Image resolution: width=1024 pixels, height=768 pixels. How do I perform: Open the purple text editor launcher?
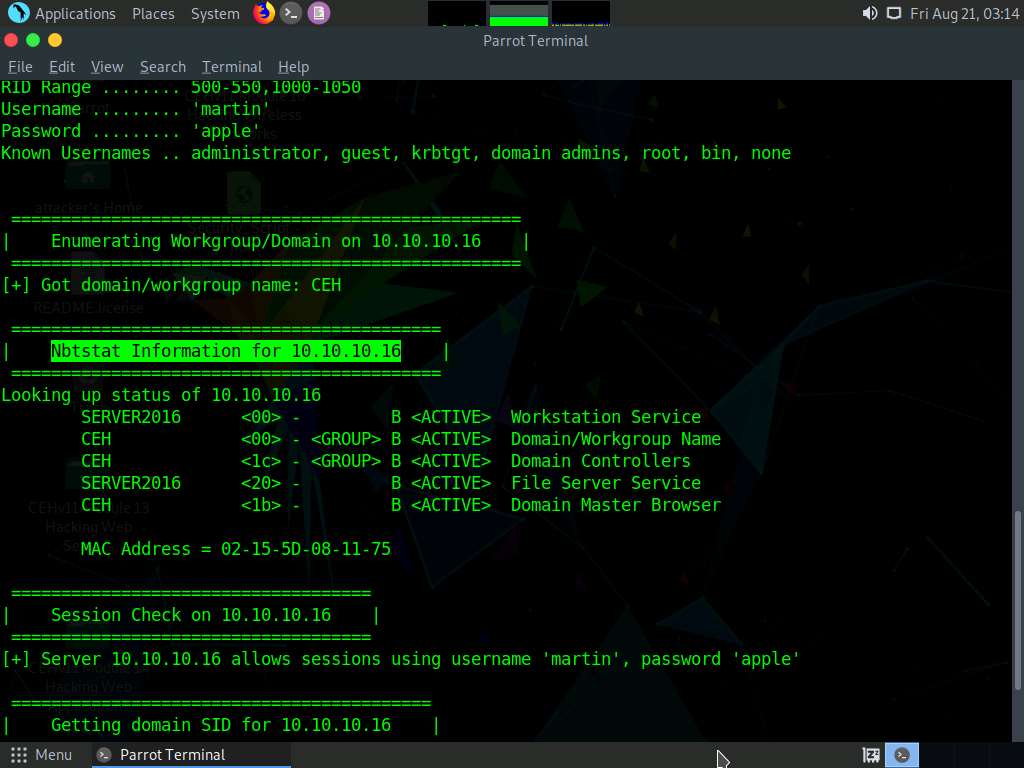click(x=319, y=13)
